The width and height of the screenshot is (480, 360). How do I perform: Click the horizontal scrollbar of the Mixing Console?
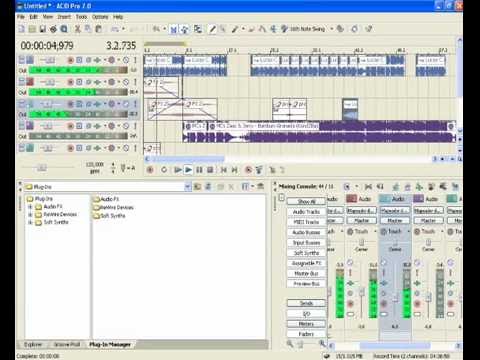pyautogui.click(x=395, y=346)
